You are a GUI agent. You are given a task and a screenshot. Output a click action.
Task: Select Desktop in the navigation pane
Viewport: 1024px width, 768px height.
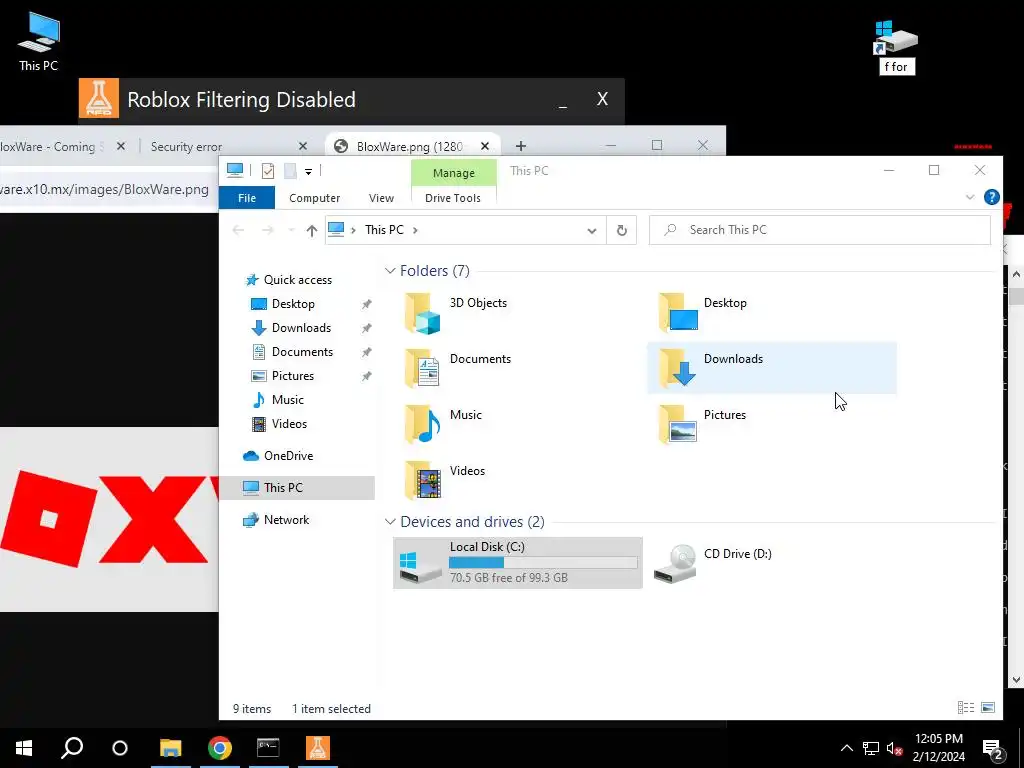[x=293, y=304]
